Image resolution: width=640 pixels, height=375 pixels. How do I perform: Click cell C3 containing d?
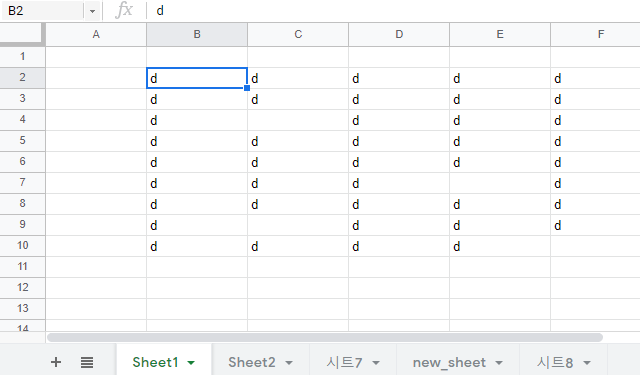(x=298, y=99)
